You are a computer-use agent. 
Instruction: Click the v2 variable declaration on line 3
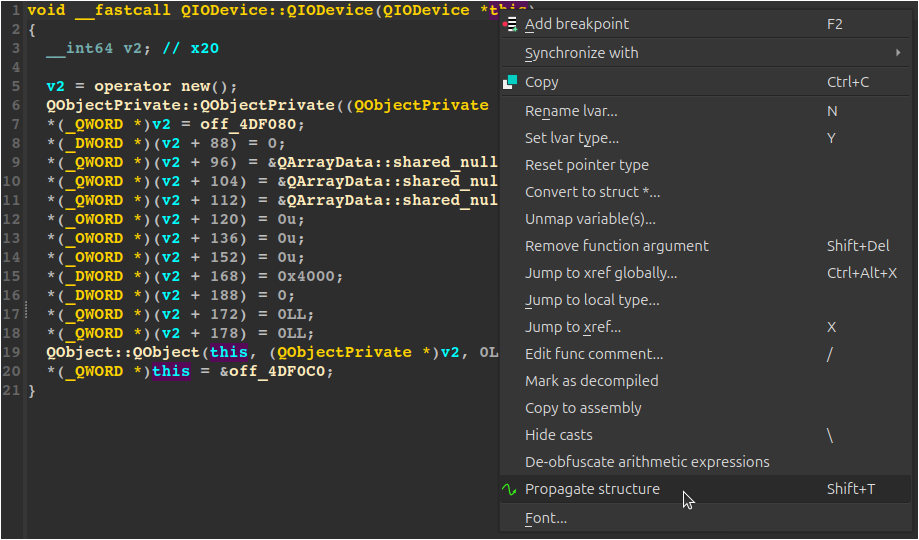point(129,48)
